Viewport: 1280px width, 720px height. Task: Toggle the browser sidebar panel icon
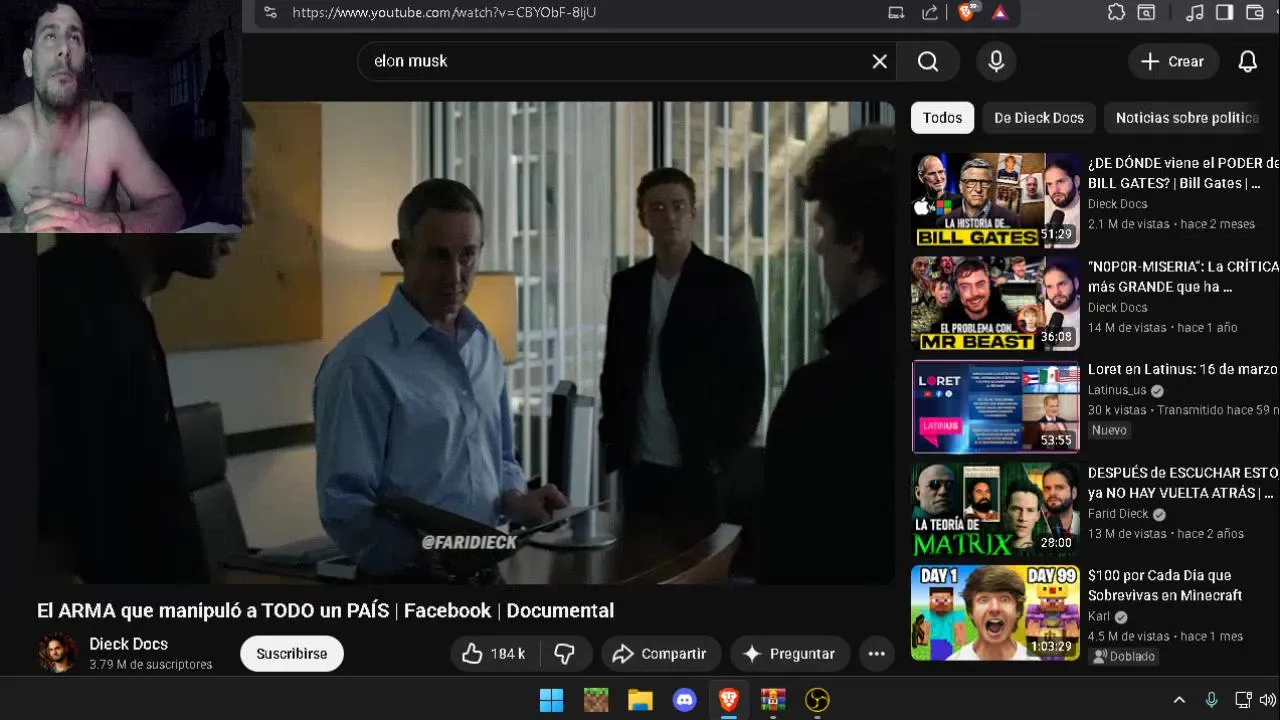1224,12
